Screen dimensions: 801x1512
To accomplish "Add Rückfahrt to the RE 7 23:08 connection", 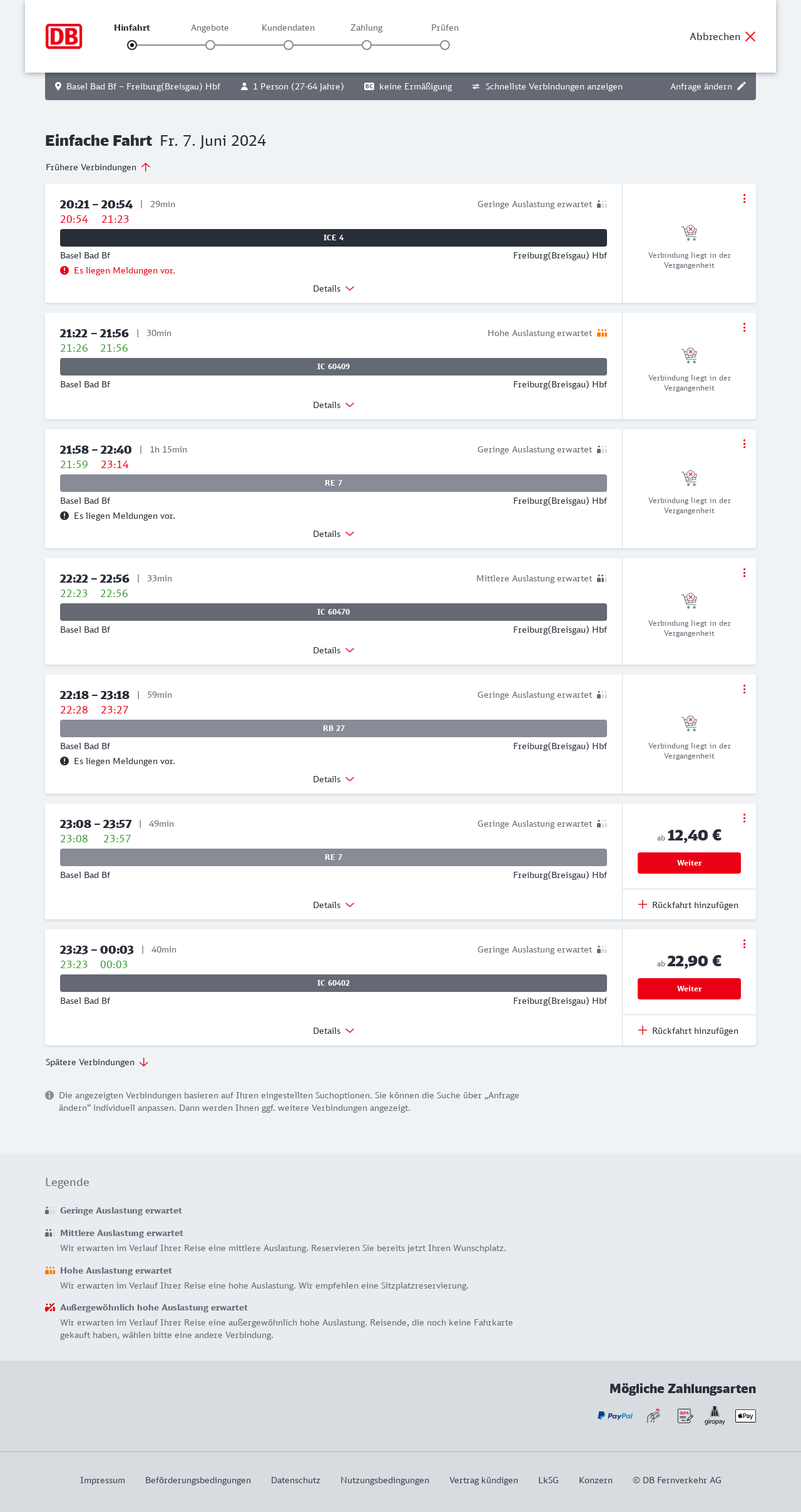I will (x=688, y=905).
